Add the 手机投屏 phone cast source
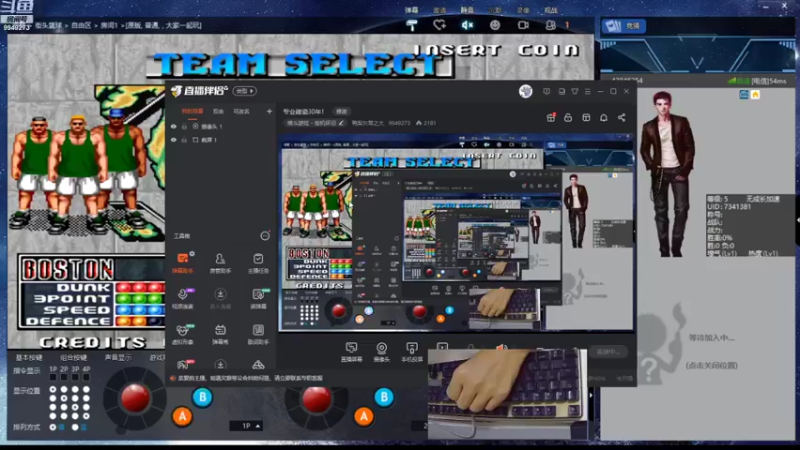 click(x=412, y=352)
